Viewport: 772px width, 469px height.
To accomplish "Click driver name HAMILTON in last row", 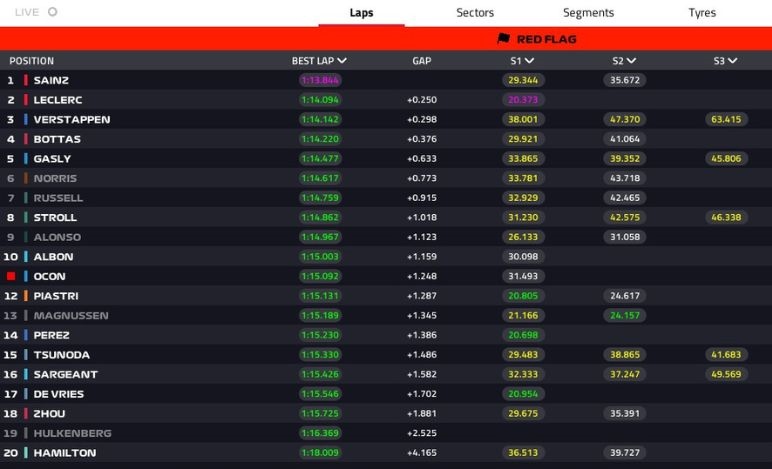I will [x=65, y=453].
